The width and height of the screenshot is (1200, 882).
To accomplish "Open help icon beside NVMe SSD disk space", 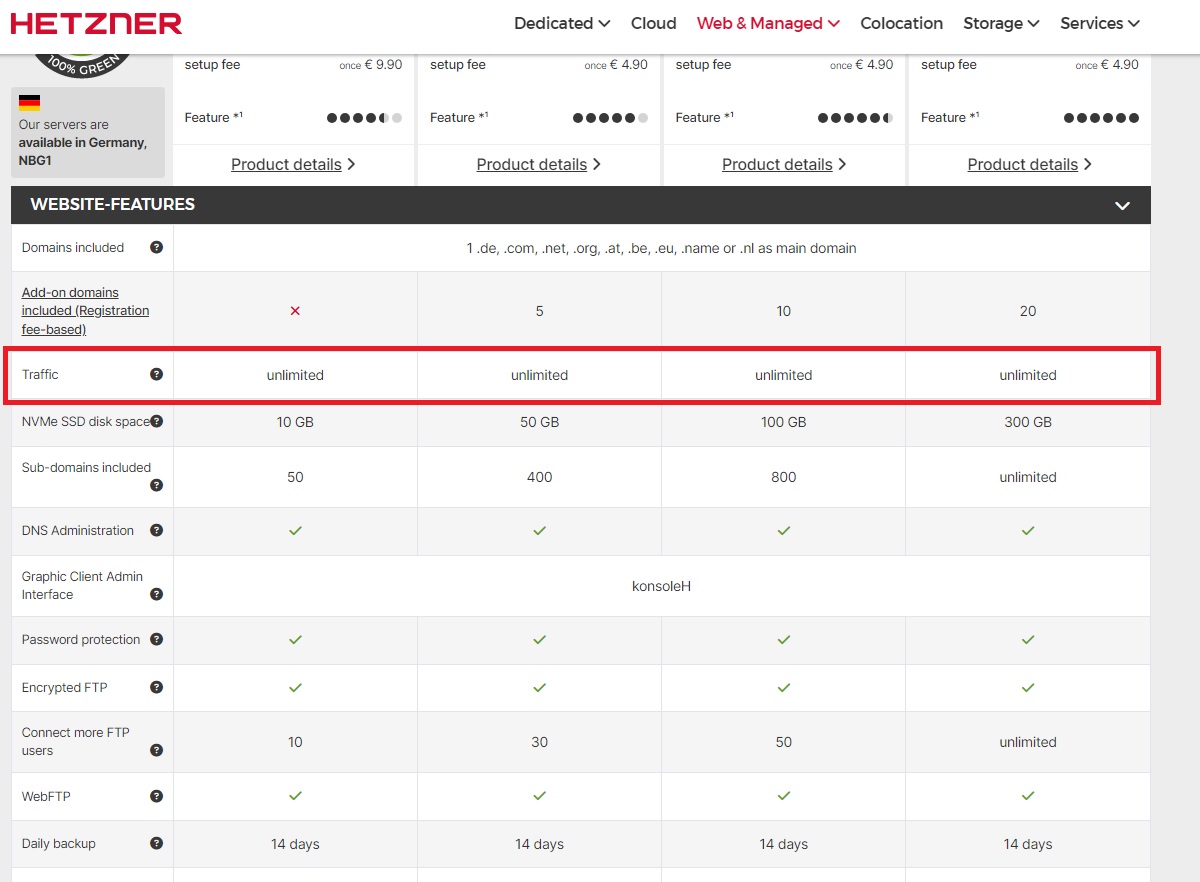I will [156, 421].
